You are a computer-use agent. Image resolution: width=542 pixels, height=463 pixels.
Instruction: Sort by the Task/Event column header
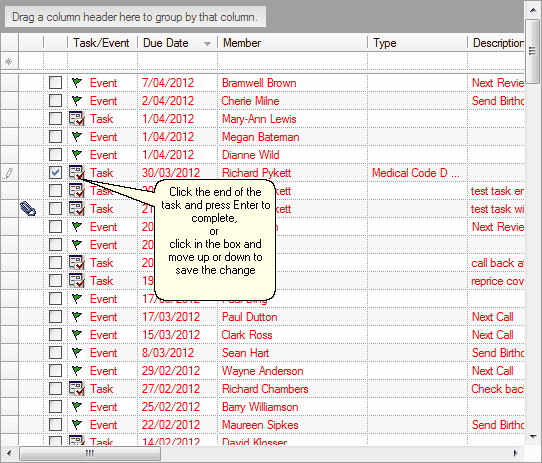coord(102,43)
